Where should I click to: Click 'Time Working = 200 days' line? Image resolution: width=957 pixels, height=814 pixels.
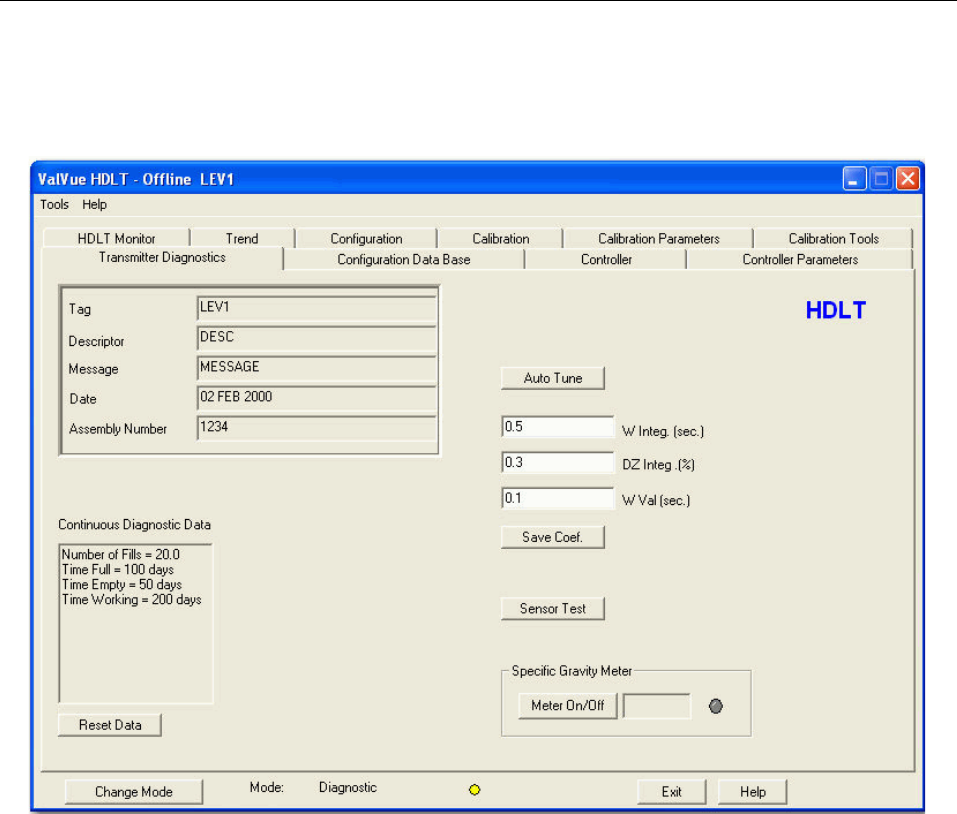(x=132, y=600)
